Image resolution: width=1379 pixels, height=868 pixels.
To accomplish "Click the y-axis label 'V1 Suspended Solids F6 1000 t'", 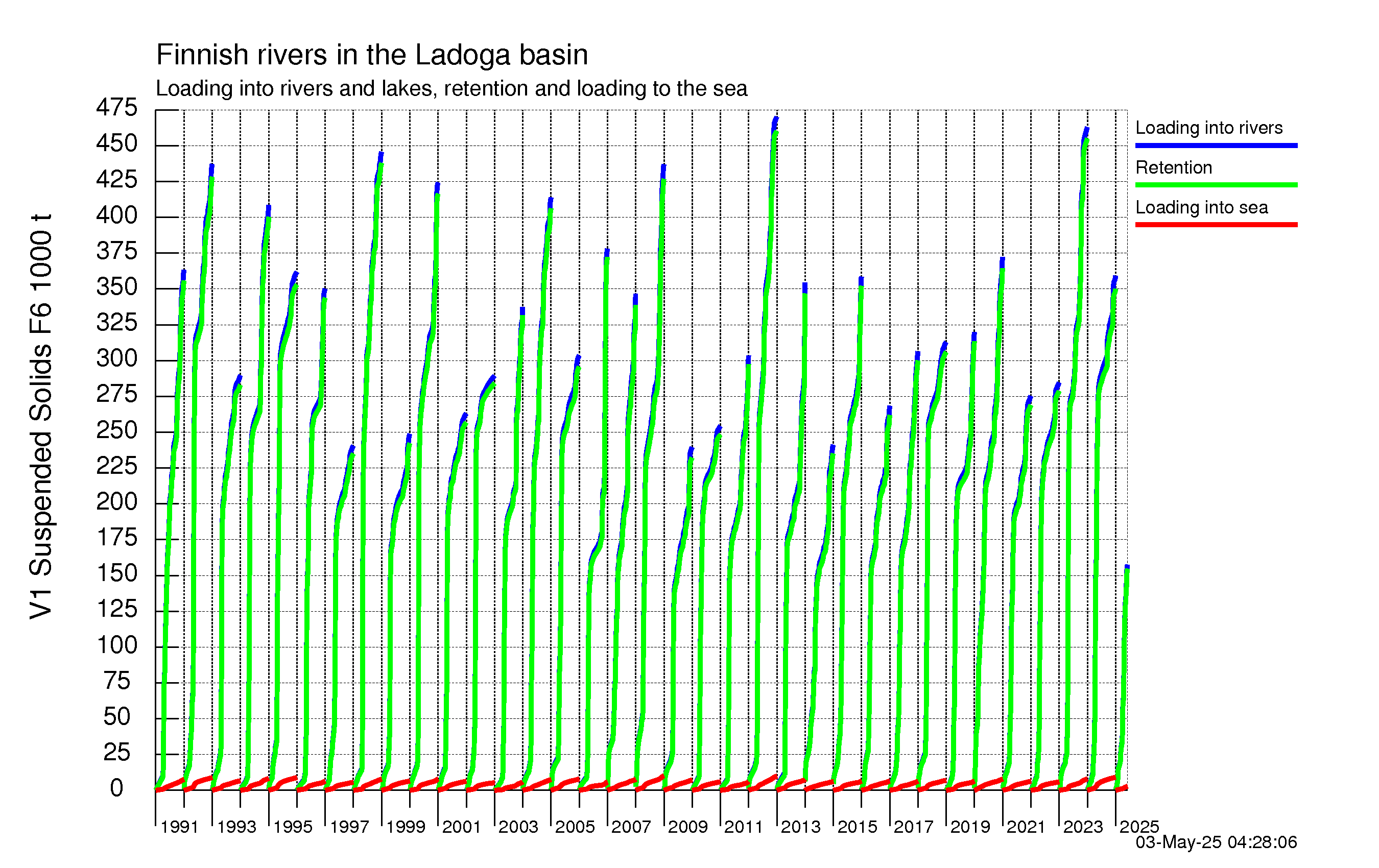I will pyautogui.click(x=41, y=417).
